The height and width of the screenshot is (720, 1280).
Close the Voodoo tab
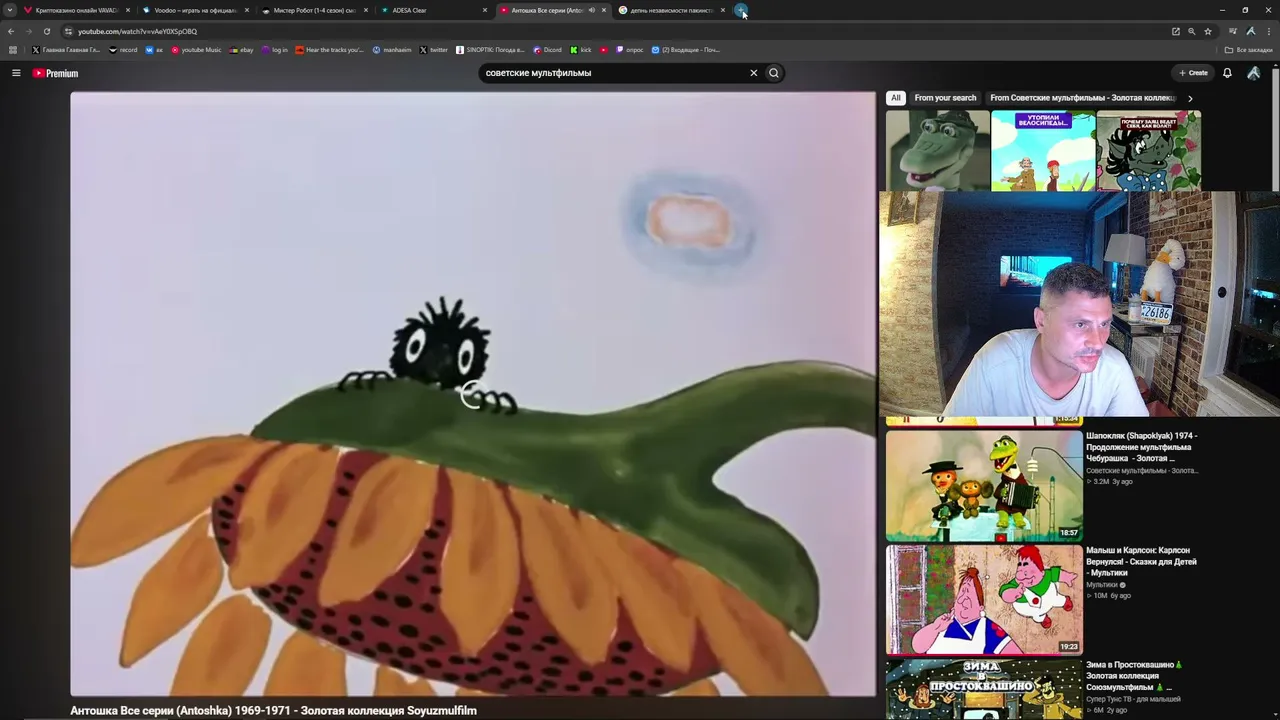click(x=246, y=10)
